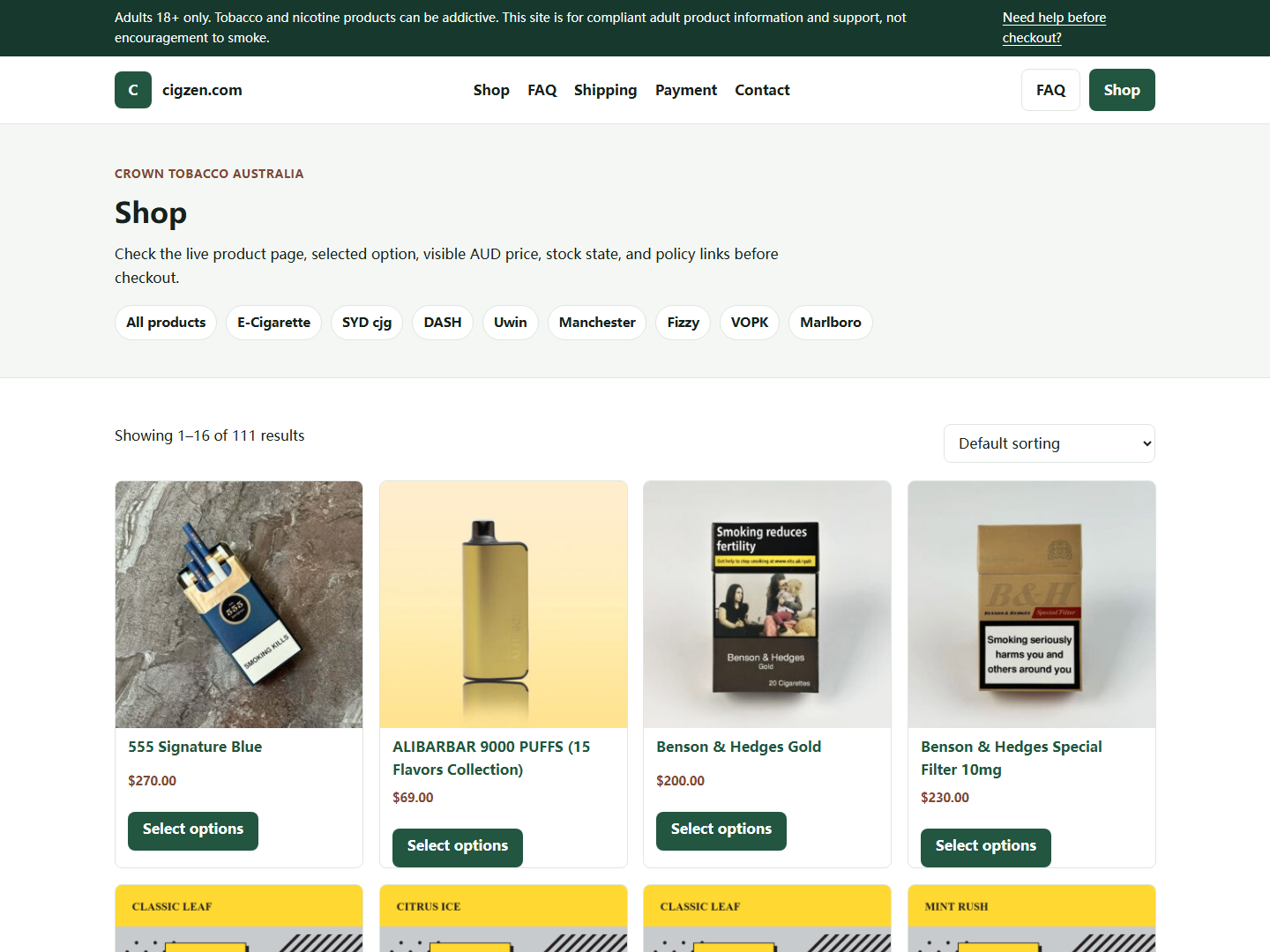1270x952 pixels.
Task: Open the 555 Signature Blue product image
Action: point(239,605)
